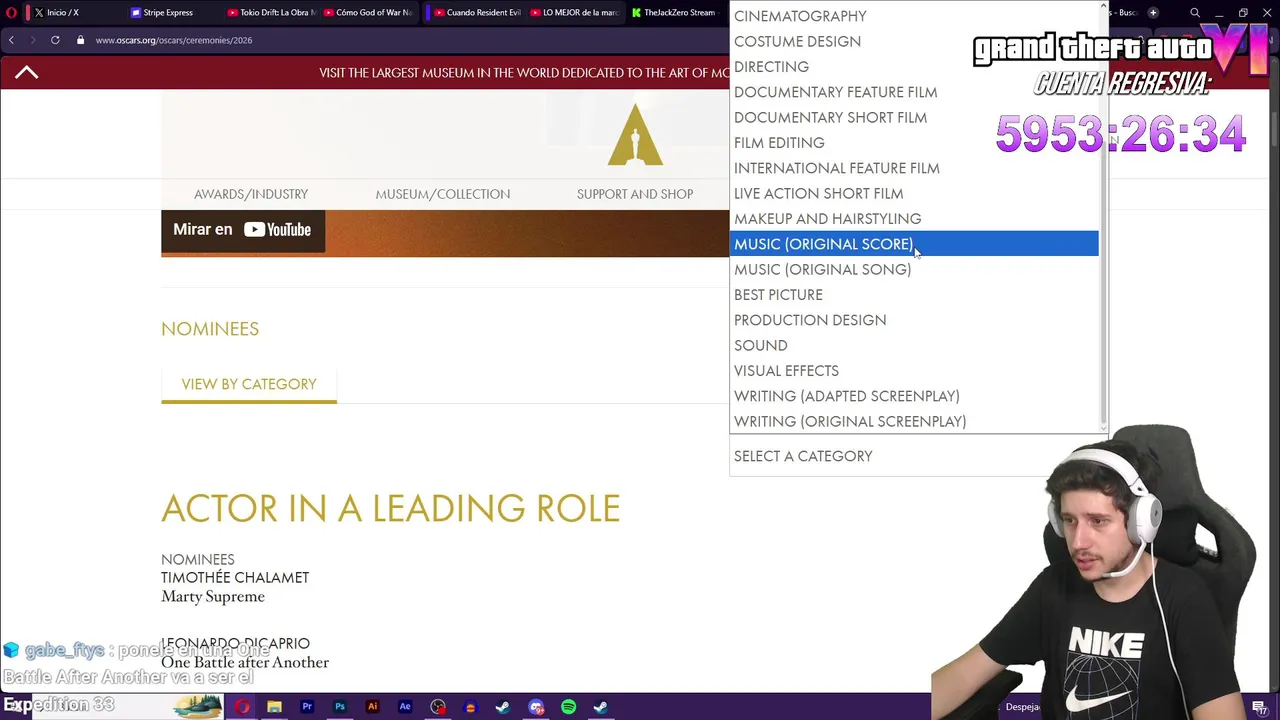Click the film title Marty Supreme
Viewport: 1280px width, 720px height.
click(213, 596)
